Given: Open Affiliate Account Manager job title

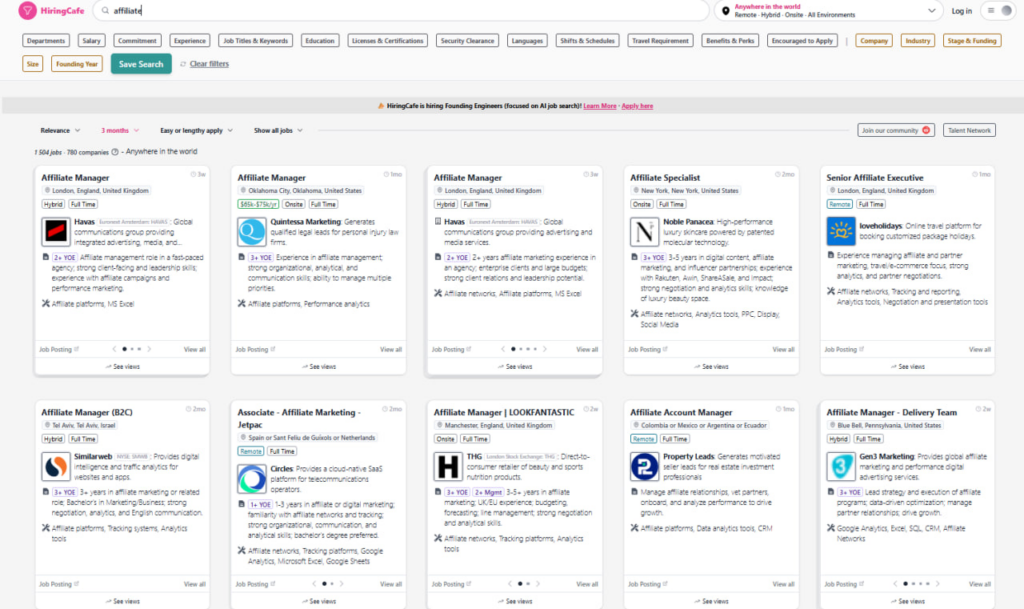Looking at the screenshot, I should coord(681,413).
